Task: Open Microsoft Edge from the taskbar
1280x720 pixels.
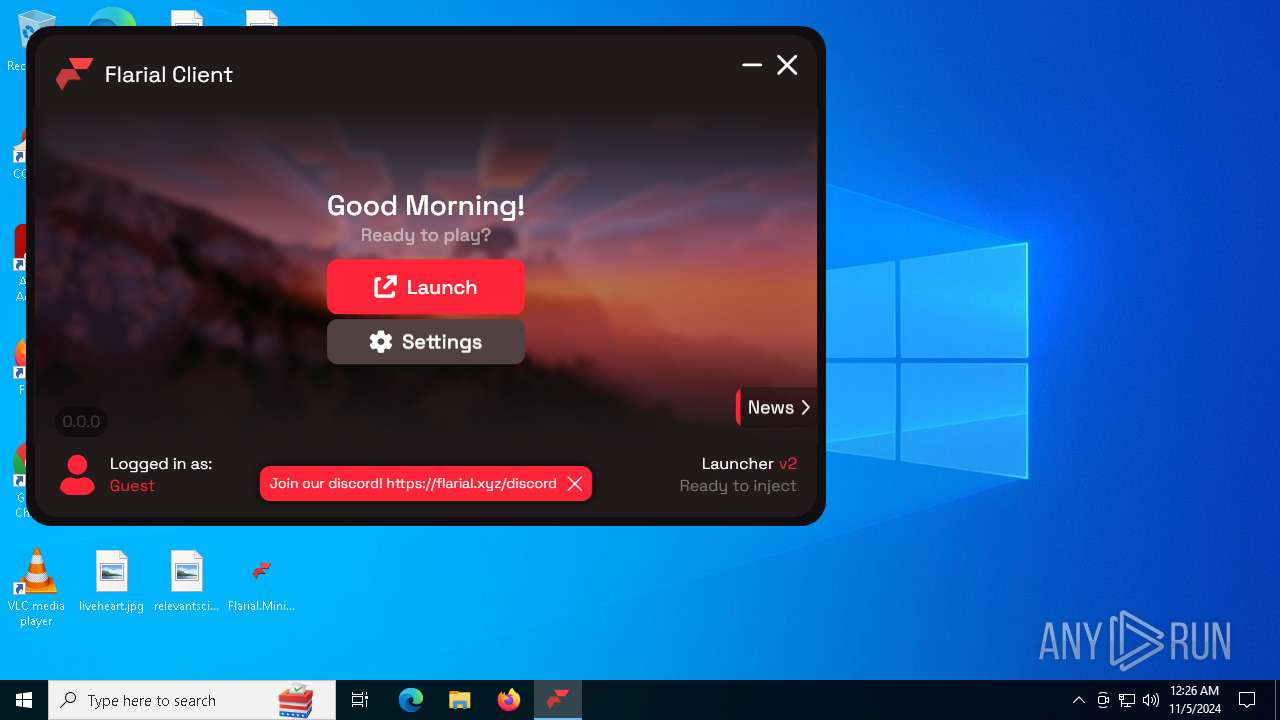Action: point(411,700)
